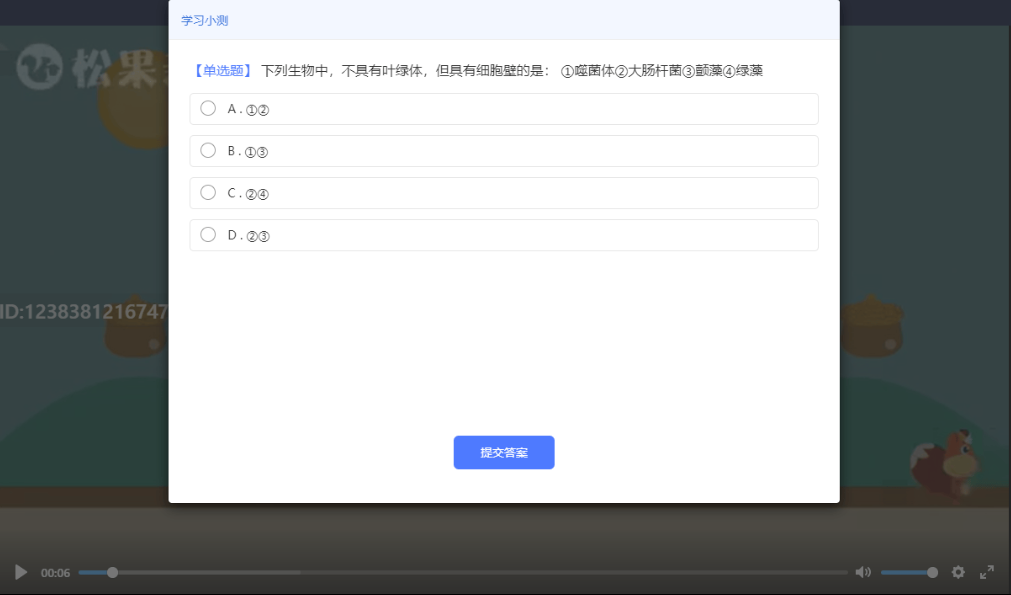Select answer option B ①③
Screen dimensions: 1011x595
(x=207, y=150)
